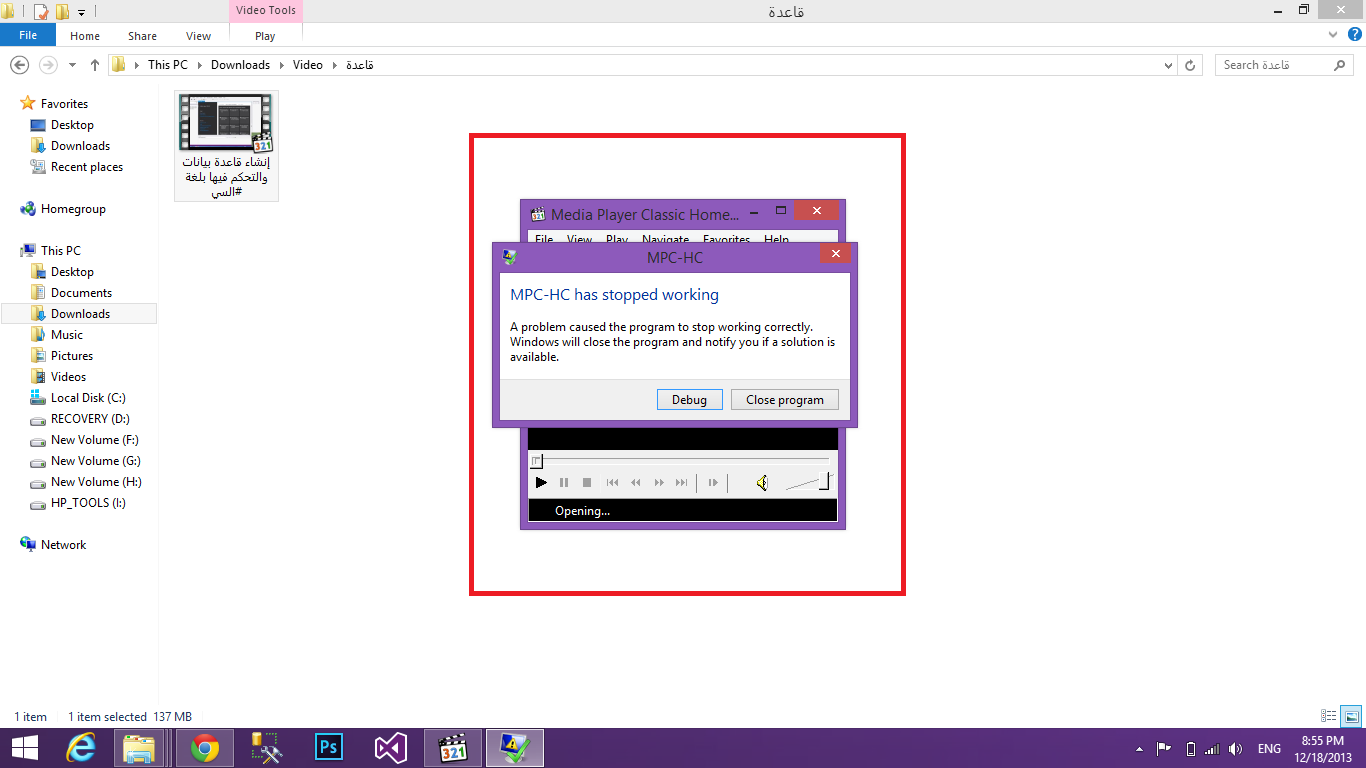This screenshot has width=1366, height=768.
Task: Open Recent places in navigation pane
Action: coord(86,167)
